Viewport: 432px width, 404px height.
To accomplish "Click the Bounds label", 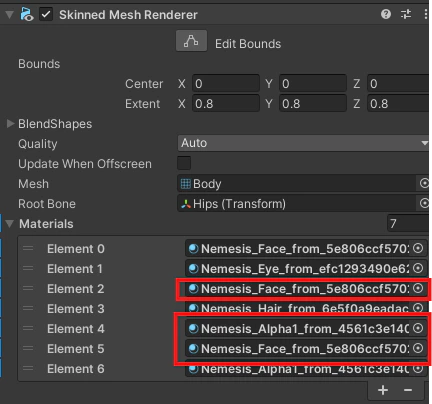I will (39, 64).
